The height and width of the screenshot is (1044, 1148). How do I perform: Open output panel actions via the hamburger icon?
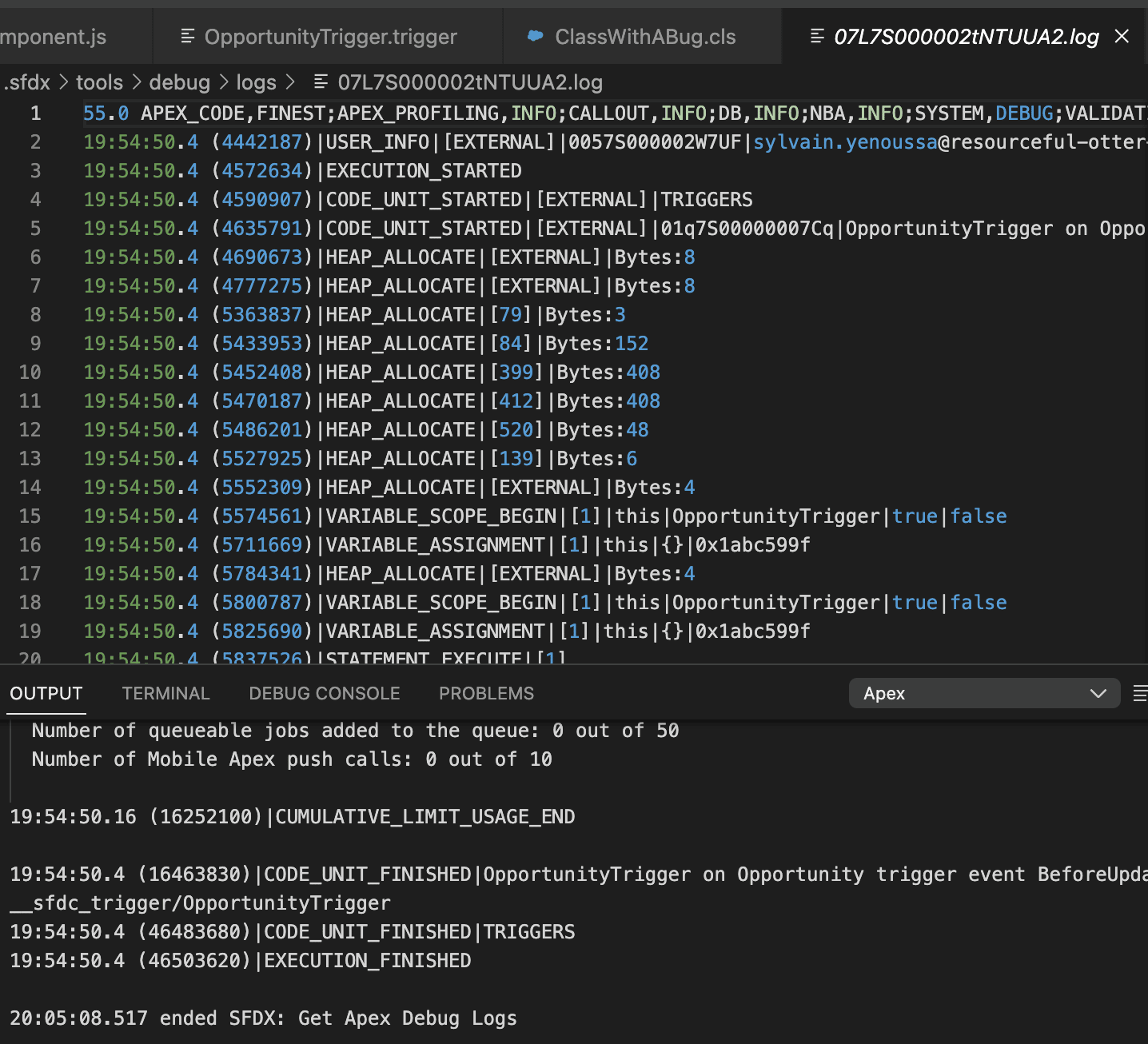pos(1141,693)
